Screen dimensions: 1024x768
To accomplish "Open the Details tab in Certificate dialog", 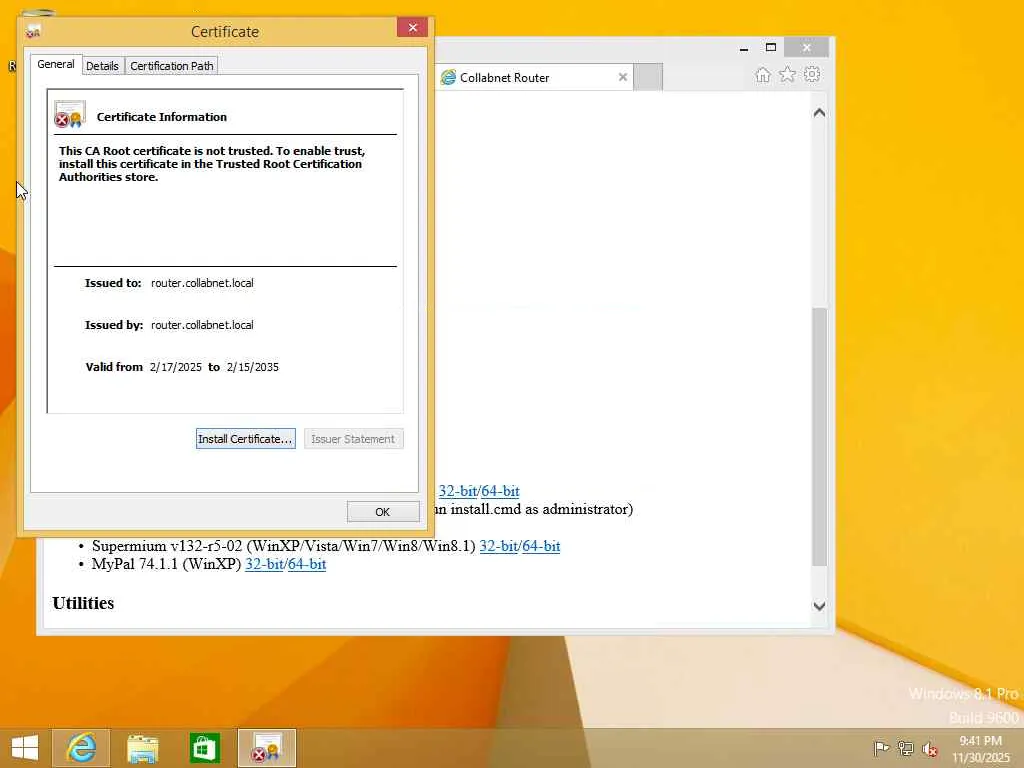I will [x=103, y=66].
